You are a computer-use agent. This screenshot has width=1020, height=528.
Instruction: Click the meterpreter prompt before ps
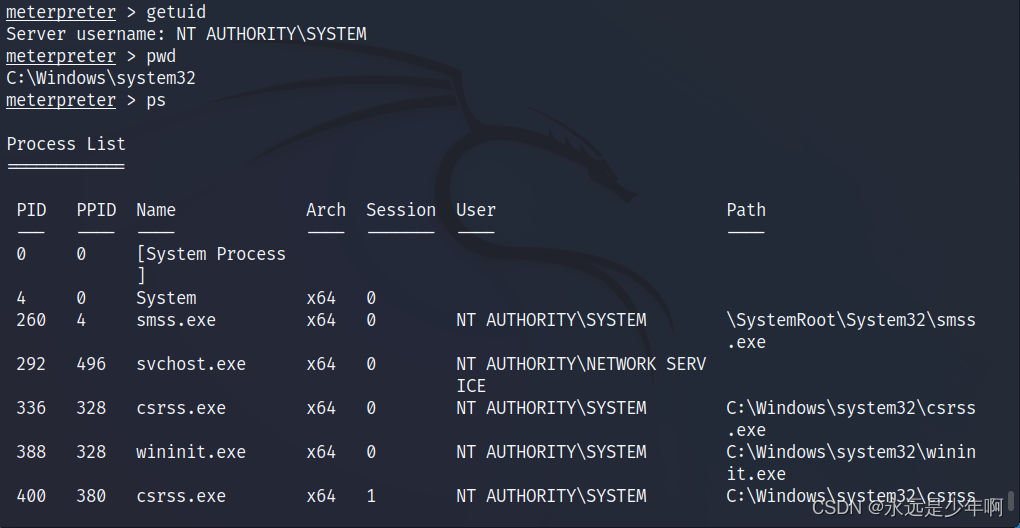tap(61, 101)
